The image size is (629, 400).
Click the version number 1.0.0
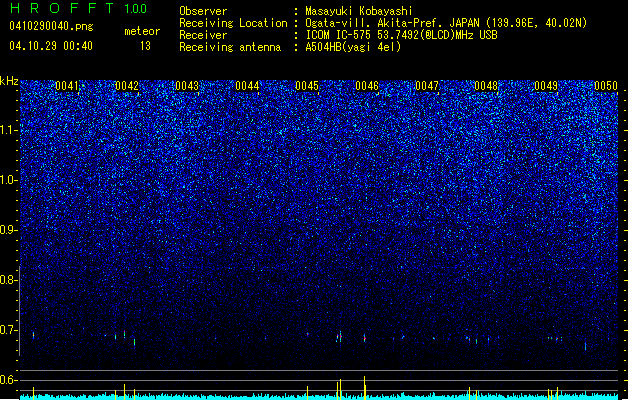coord(136,8)
